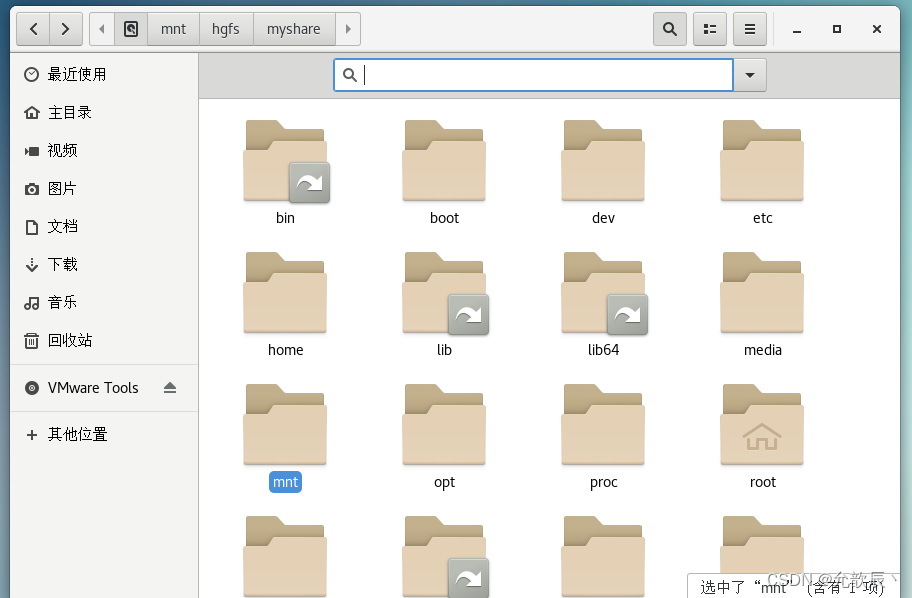
Task: Select the etc folder icon
Action: coord(762,161)
